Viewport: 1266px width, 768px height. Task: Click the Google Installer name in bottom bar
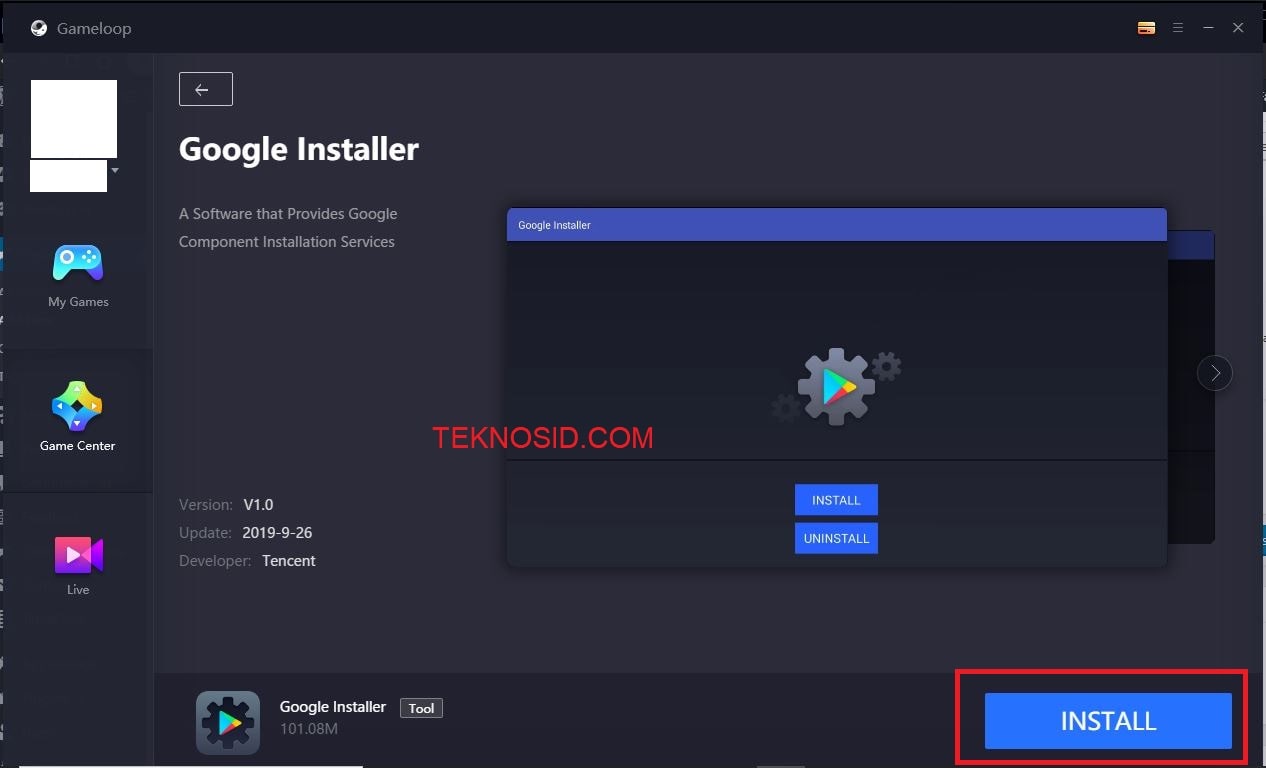[x=333, y=707]
